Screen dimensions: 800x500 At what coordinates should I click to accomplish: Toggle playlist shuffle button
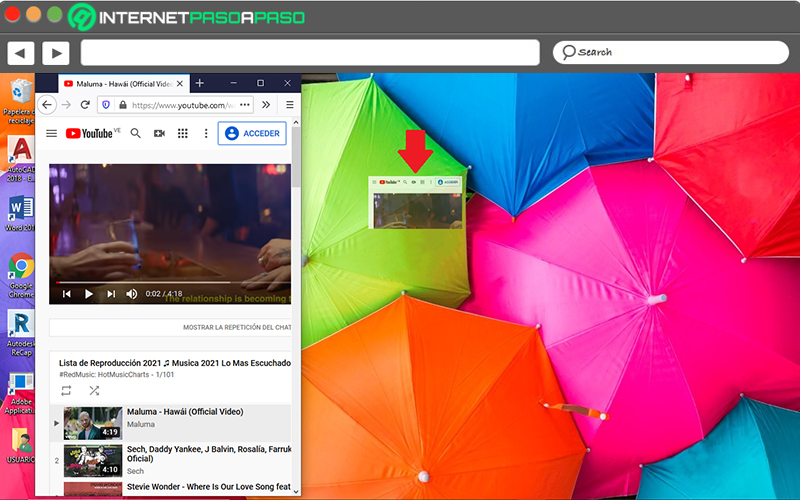coord(94,391)
